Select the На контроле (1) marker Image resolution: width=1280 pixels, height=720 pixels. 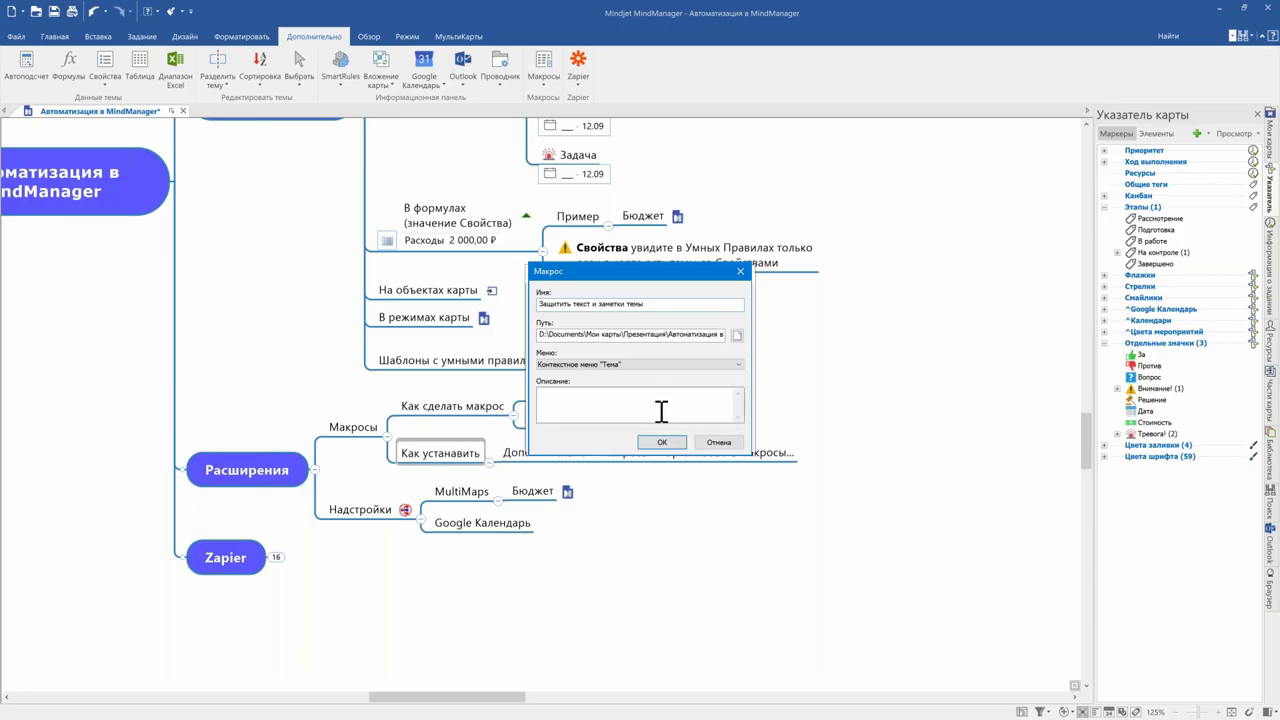(x=1163, y=253)
